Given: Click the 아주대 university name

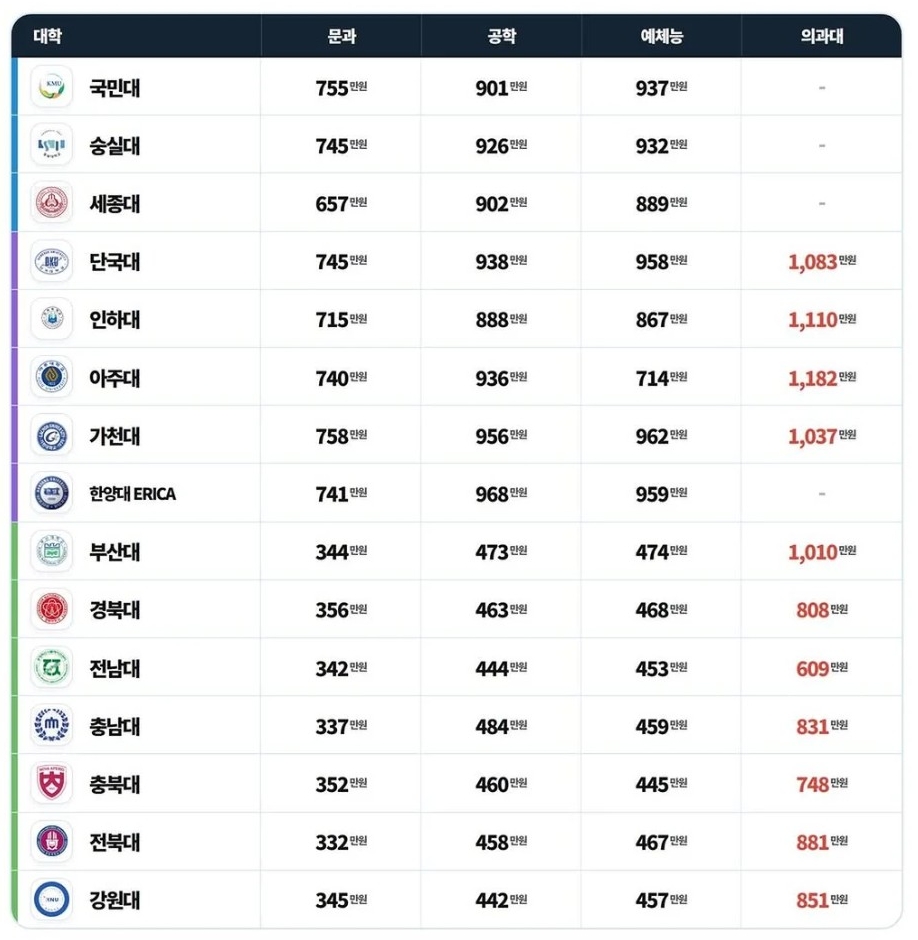Looking at the screenshot, I should tap(115, 378).
